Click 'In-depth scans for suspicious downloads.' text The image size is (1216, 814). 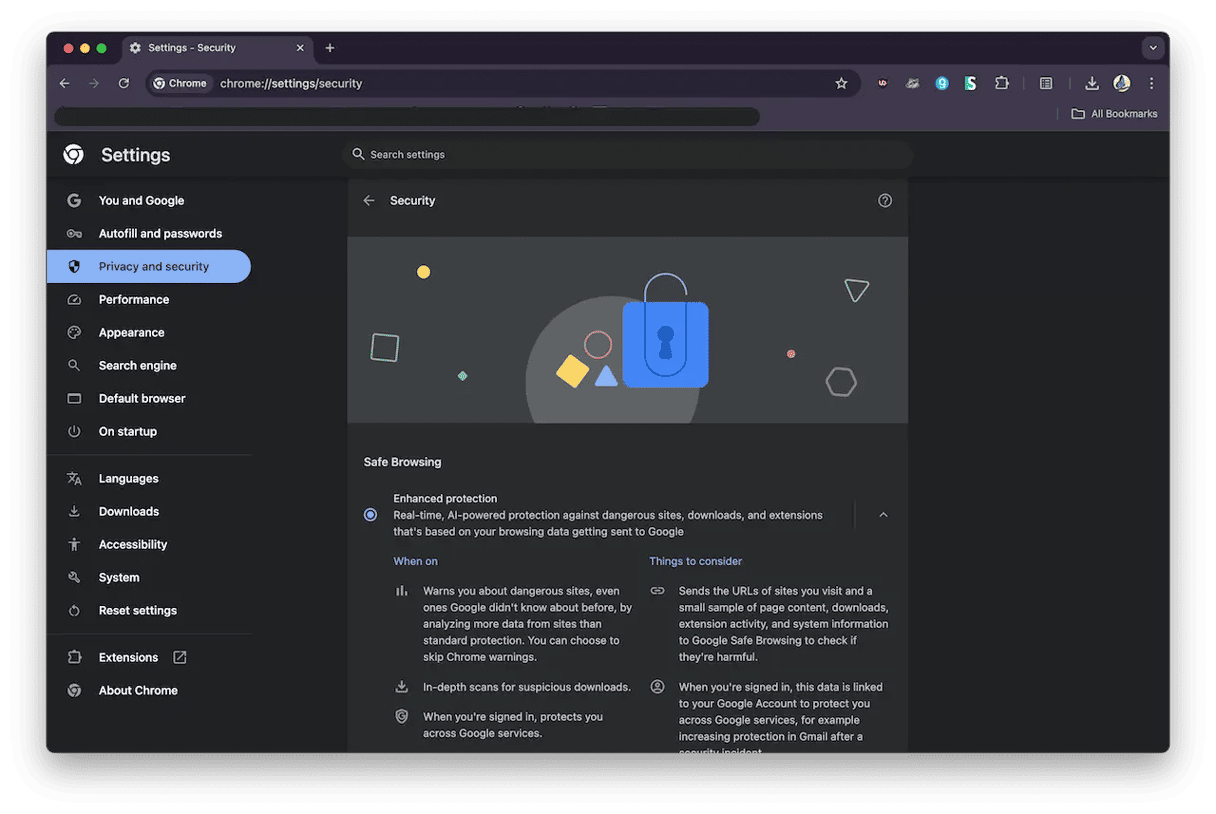coord(527,688)
